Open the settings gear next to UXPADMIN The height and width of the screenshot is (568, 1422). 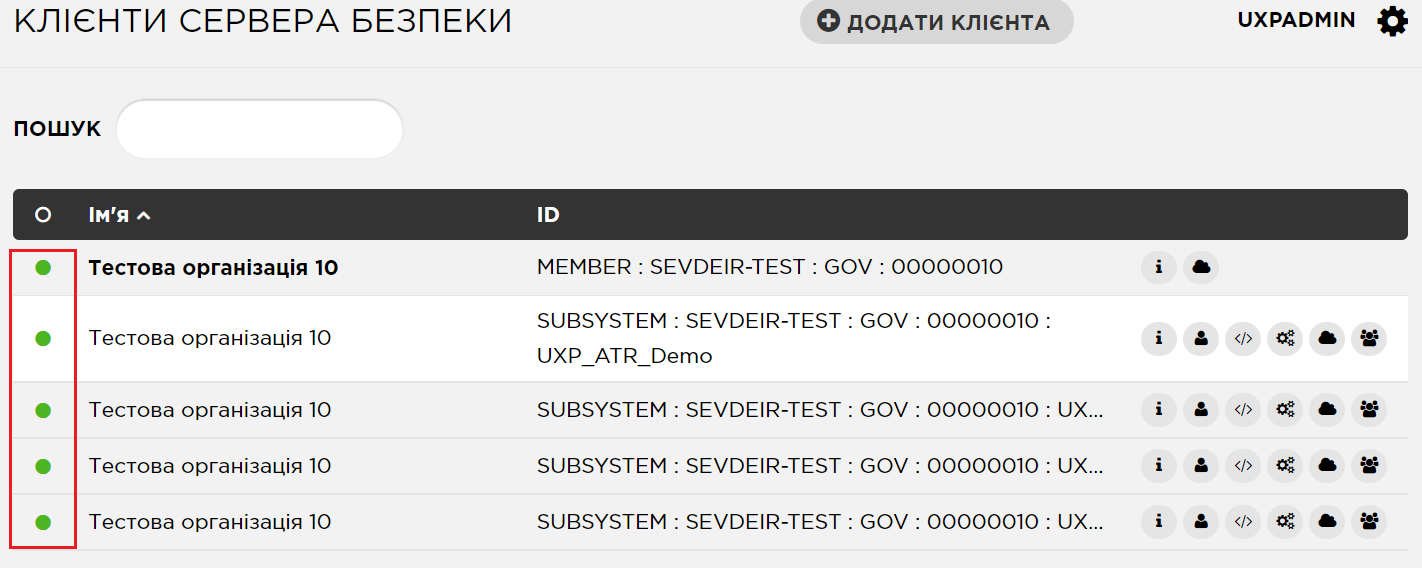tap(1392, 21)
